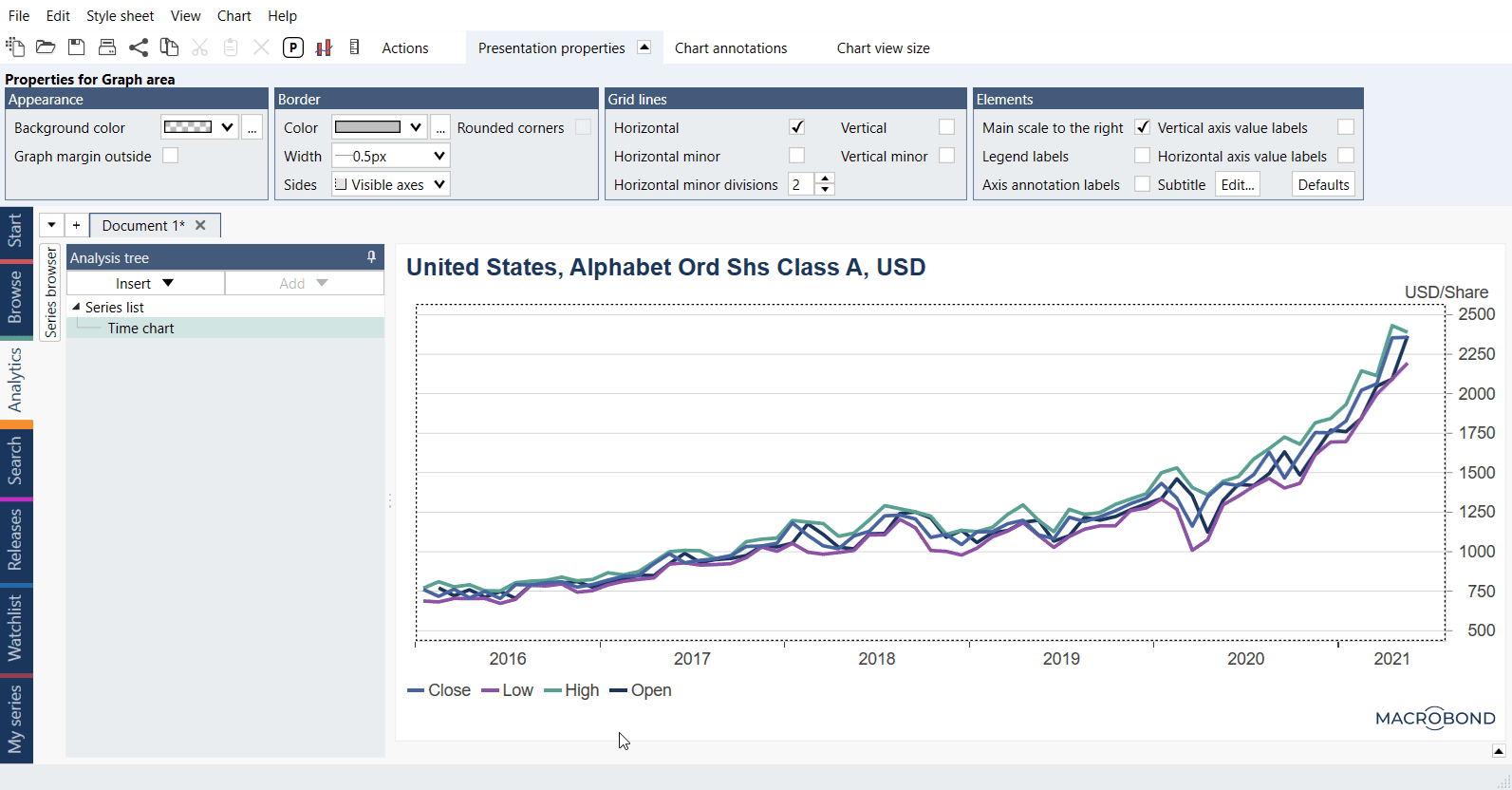Click the red bars chart icon
This screenshot has height=790, width=1512.
click(324, 47)
